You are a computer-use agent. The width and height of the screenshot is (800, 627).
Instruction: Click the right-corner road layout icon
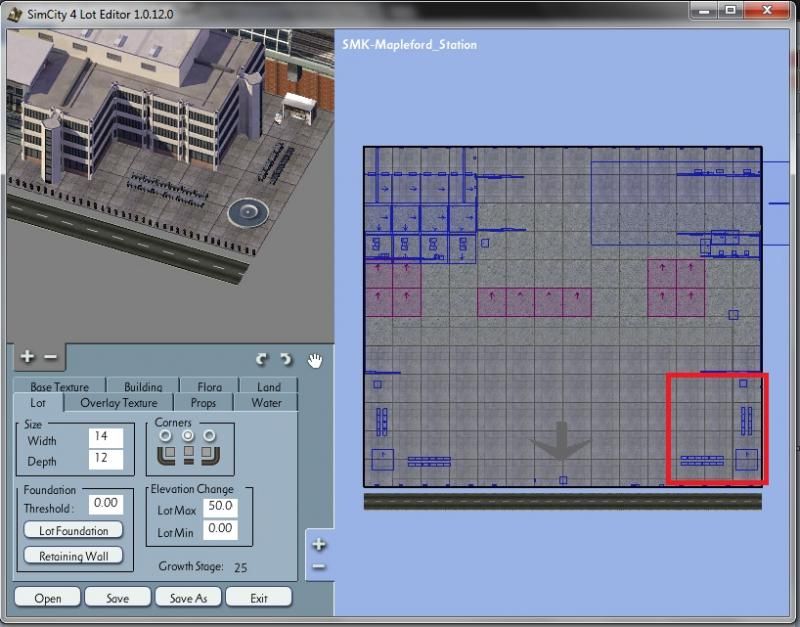[210, 455]
